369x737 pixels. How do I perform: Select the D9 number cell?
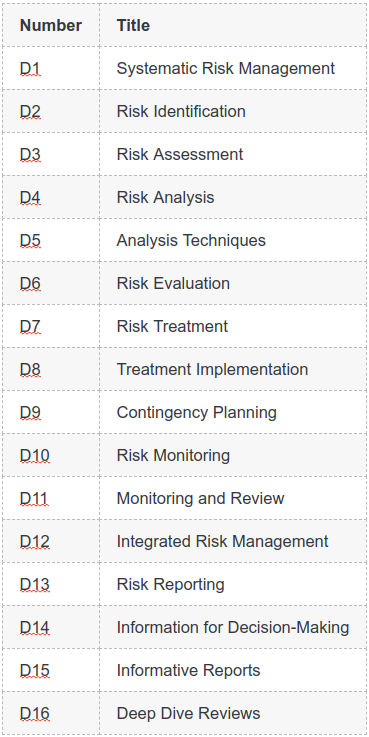pos(51,412)
